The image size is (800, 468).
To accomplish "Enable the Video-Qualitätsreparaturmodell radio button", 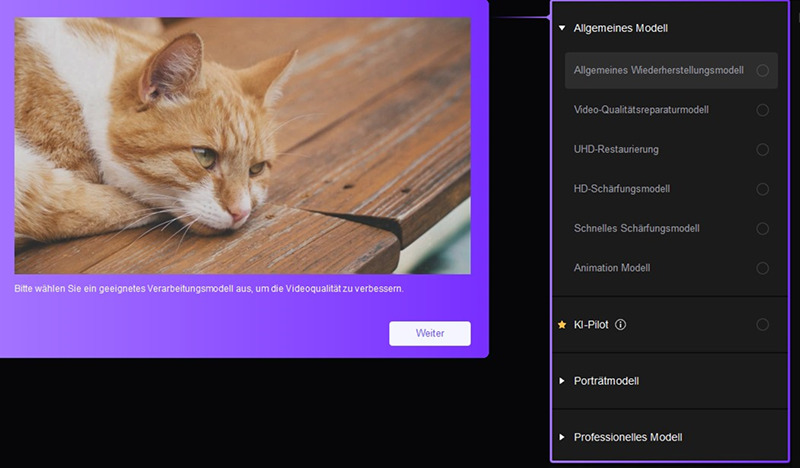I will (762, 110).
